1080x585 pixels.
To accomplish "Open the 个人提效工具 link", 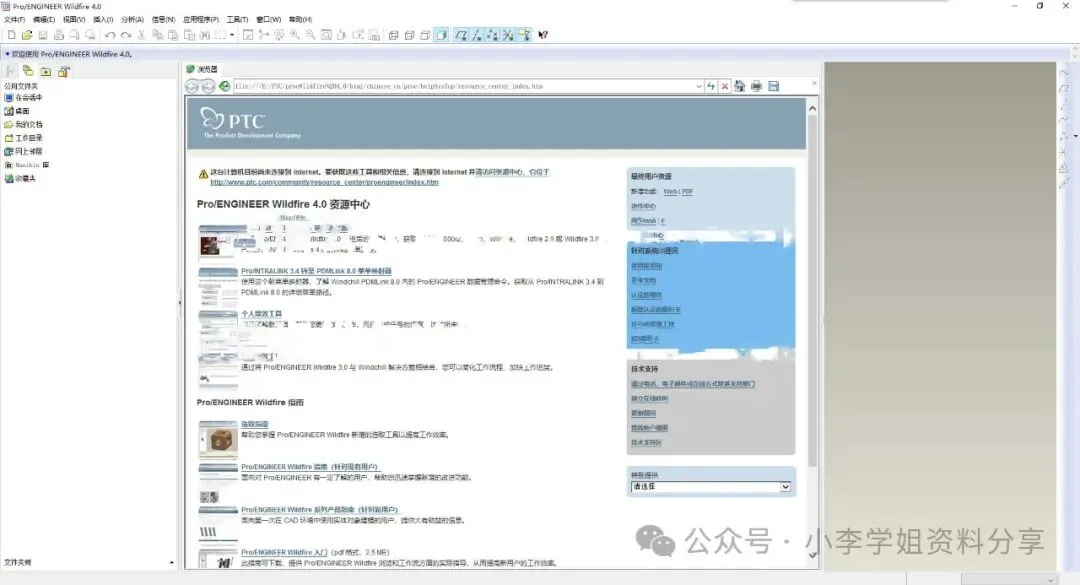I will tap(261, 314).
